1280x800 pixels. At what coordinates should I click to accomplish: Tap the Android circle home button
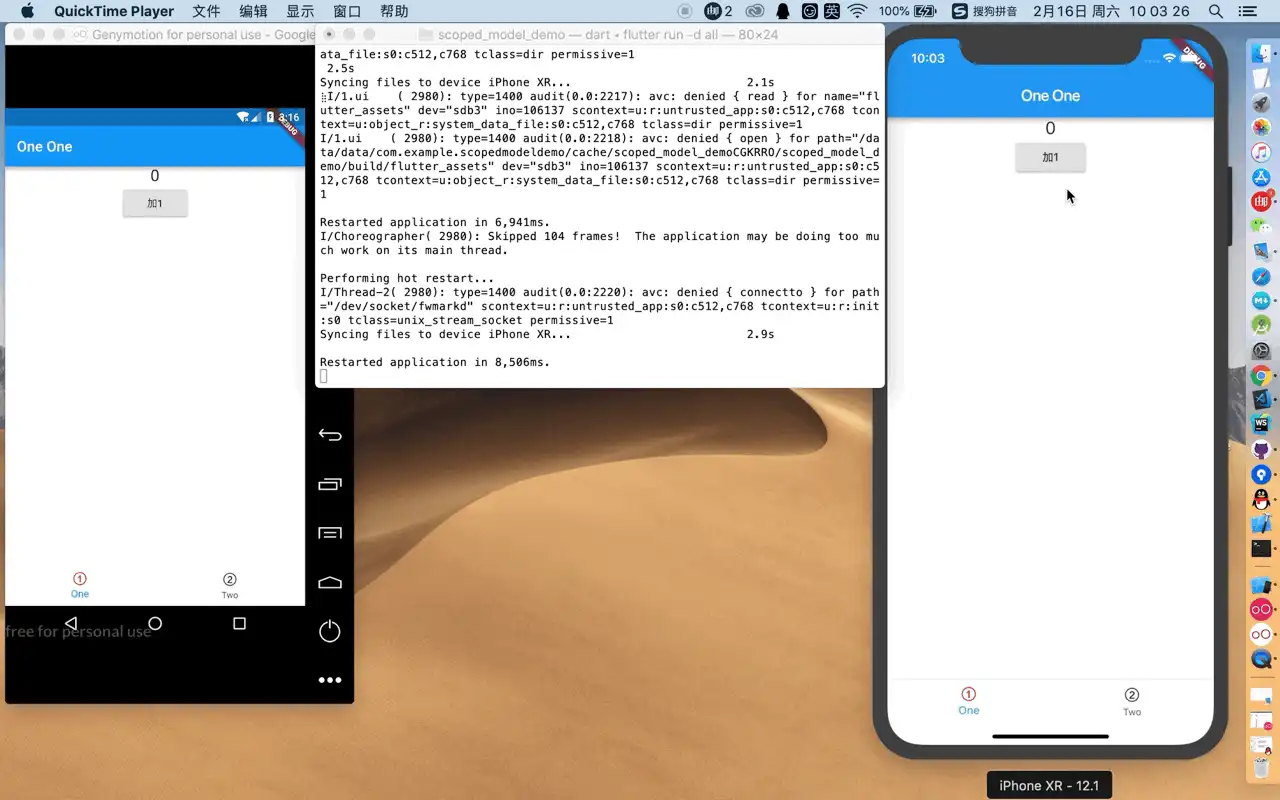click(x=155, y=623)
